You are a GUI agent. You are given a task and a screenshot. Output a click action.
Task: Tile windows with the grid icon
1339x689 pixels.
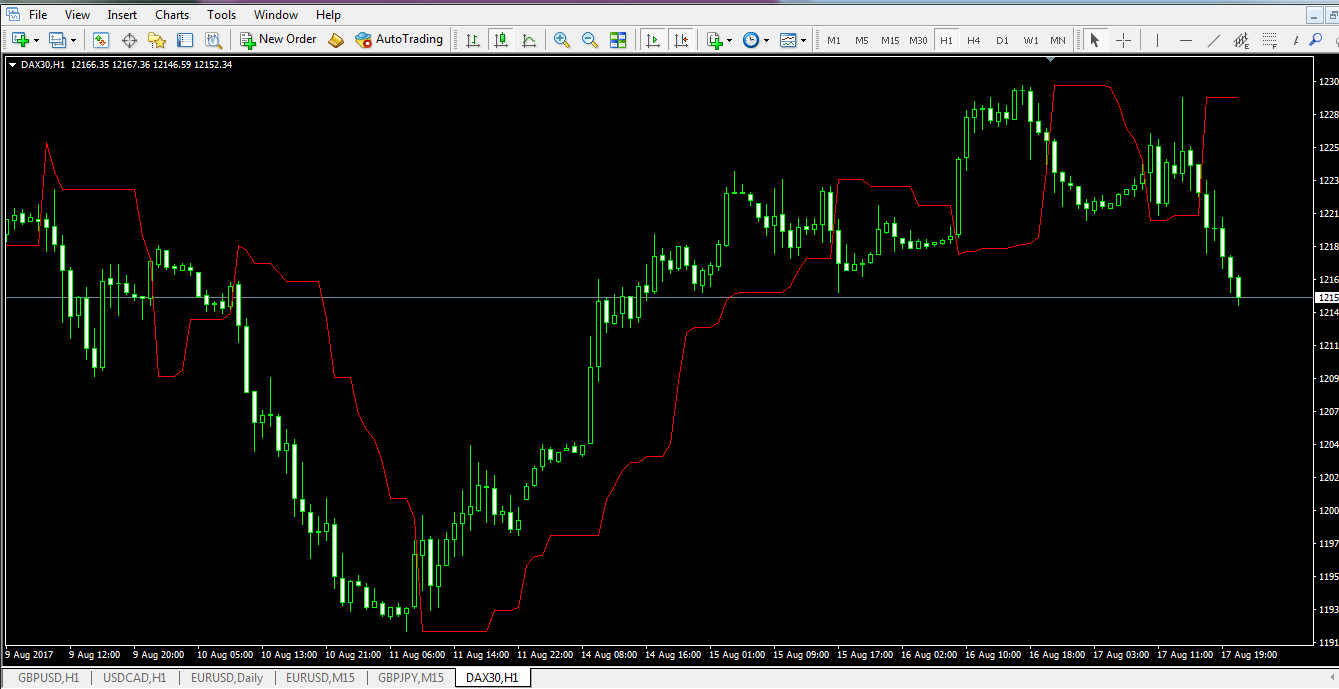[618, 40]
